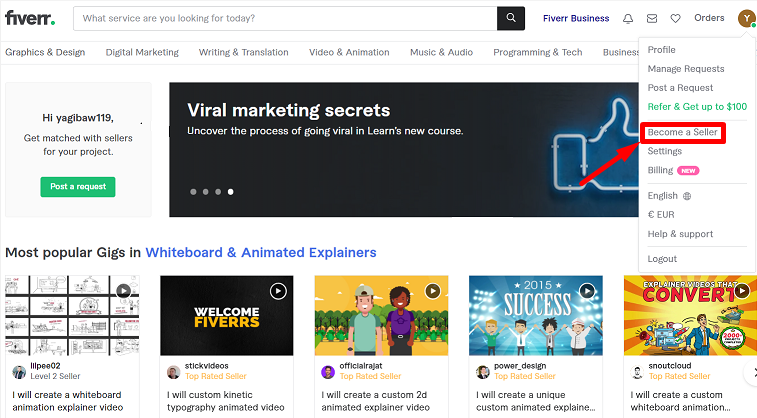This screenshot has width=757, height=418.
Task: Play the snoutcloud gig video
Action: 742,291
